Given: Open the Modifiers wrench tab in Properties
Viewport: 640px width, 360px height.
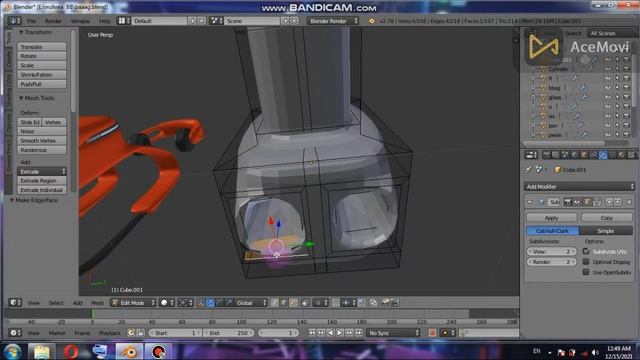Looking at the screenshot, I should click(603, 155).
